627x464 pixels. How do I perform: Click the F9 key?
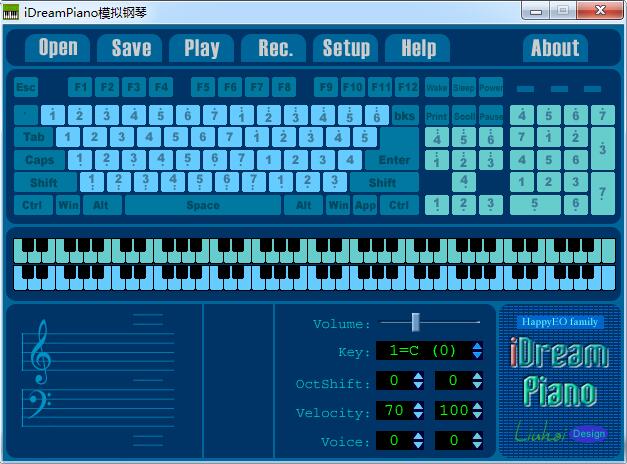tap(326, 87)
